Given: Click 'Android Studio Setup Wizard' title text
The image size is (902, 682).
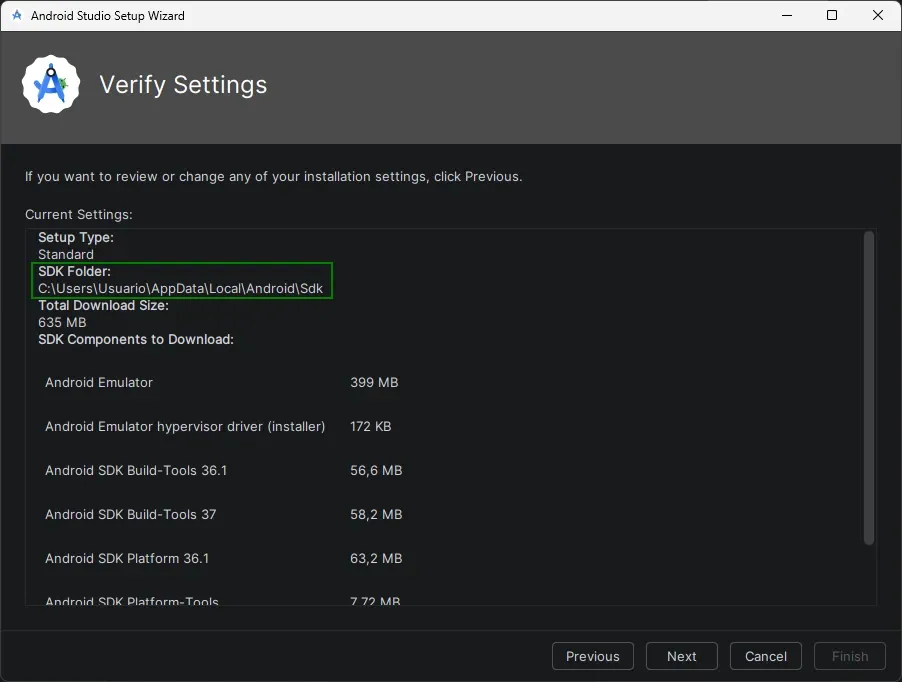Looking at the screenshot, I should 108,16.
